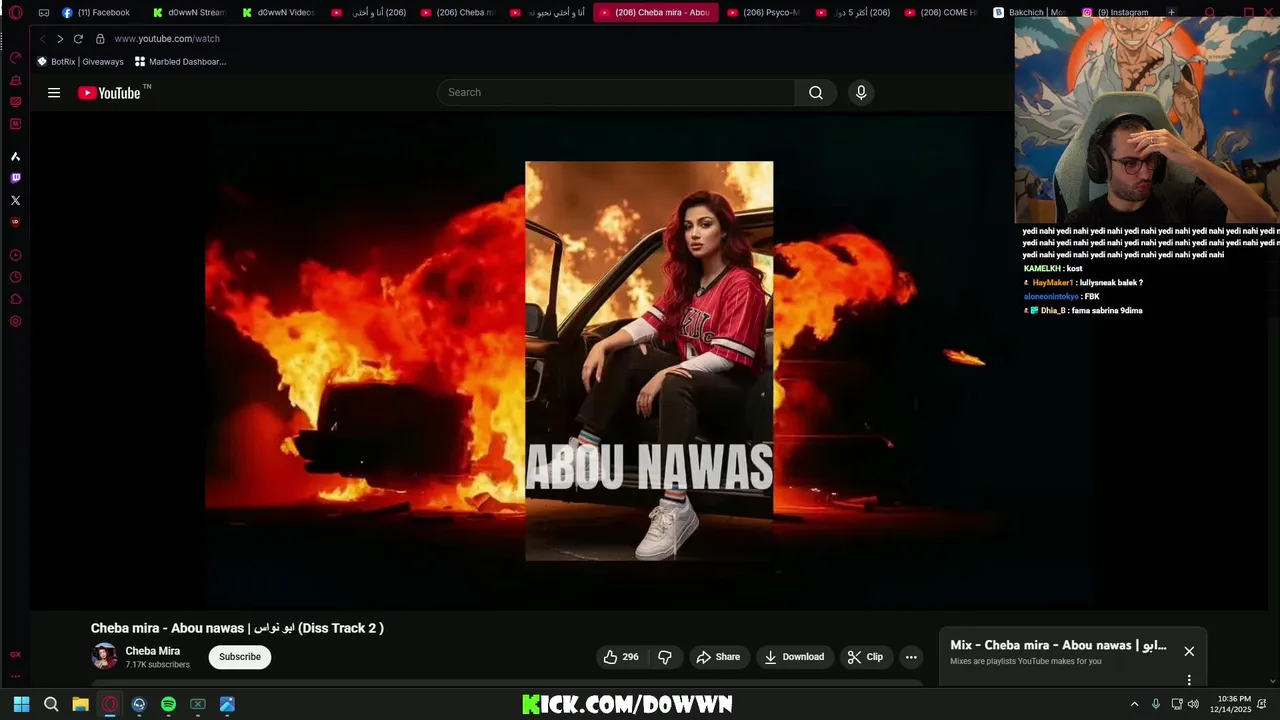
Task: Switch to the d0wwN Stream tab
Action: pos(190,13)
